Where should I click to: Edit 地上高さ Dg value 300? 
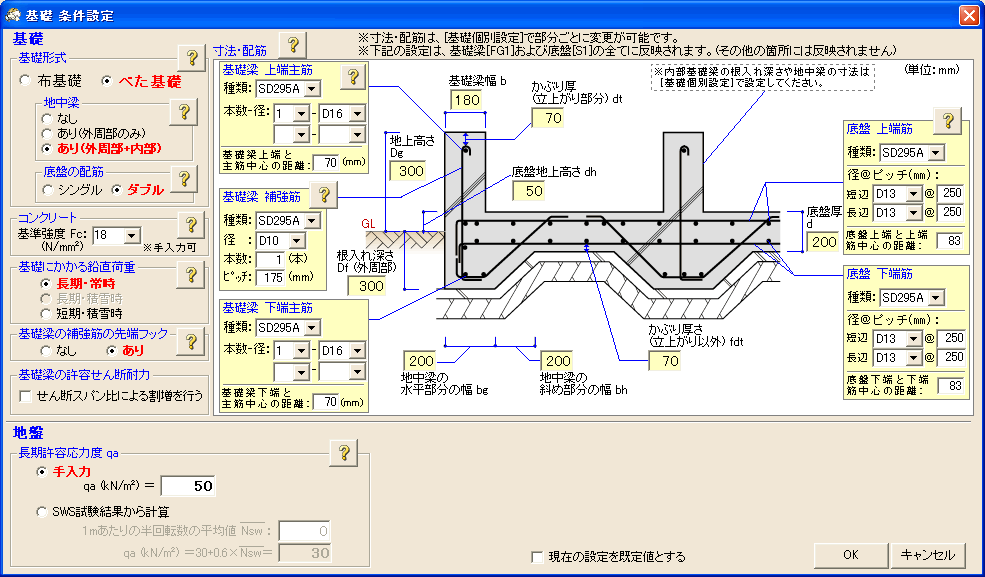[x=408, y=171]
